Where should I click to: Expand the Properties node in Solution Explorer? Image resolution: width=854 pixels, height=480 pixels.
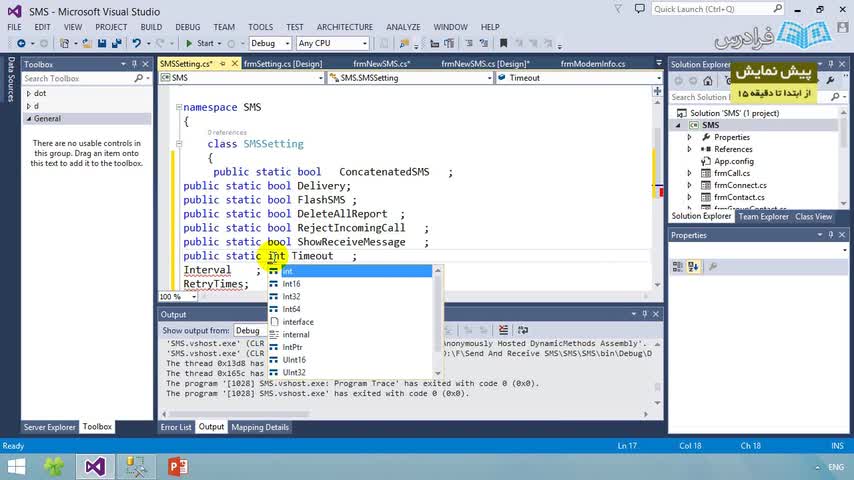click(x=689, y=137)
